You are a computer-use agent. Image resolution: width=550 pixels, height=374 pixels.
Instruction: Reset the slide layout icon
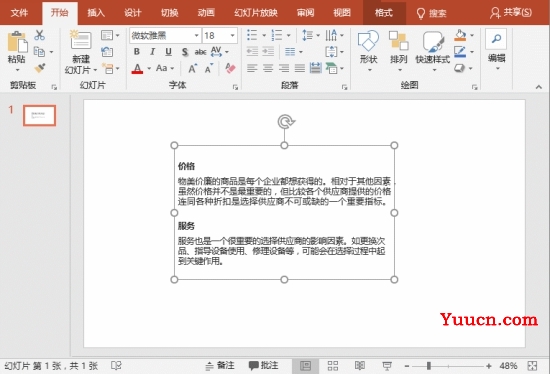click(x=107, y=52)
